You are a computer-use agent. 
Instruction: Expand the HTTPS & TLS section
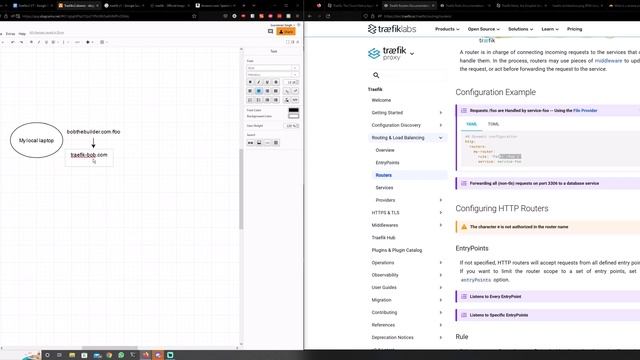441,213
